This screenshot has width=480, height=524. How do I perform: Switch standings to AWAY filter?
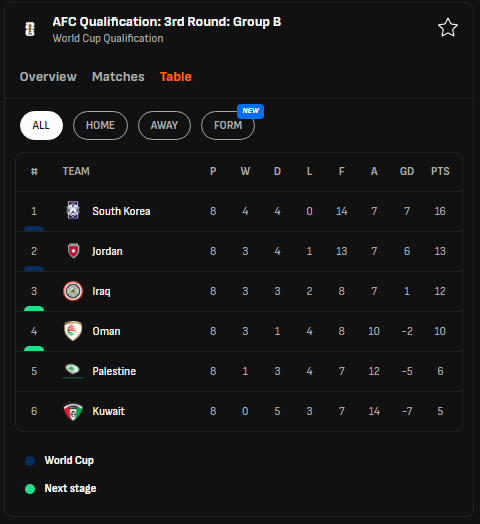(164, 125)
